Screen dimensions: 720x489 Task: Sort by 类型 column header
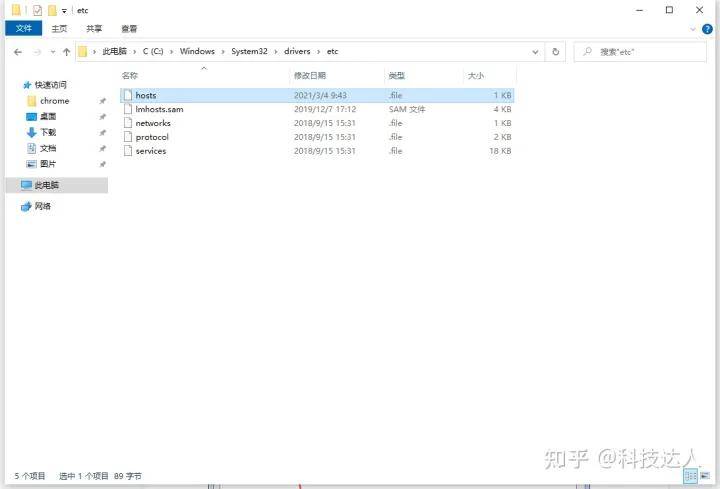(397, 75)
